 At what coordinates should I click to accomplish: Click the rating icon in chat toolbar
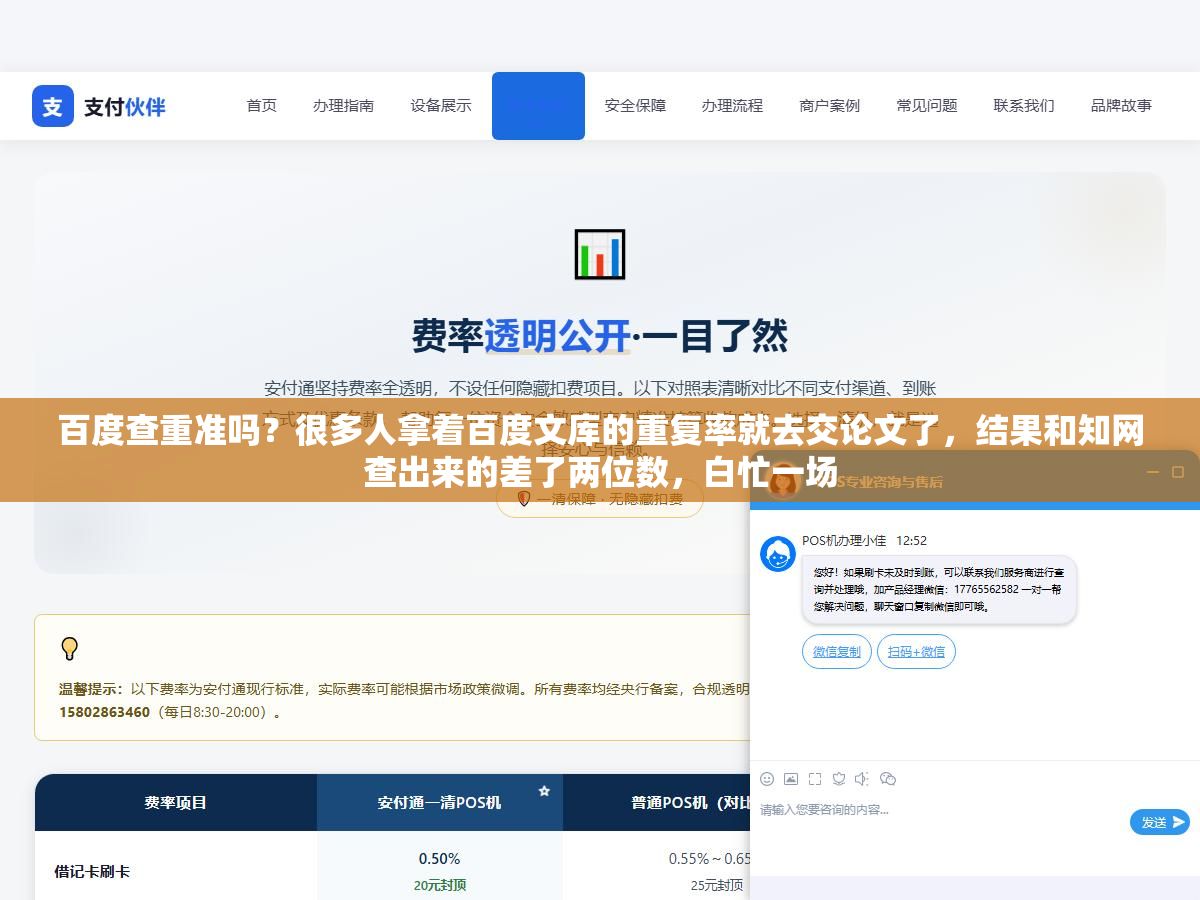click(839, 778)
